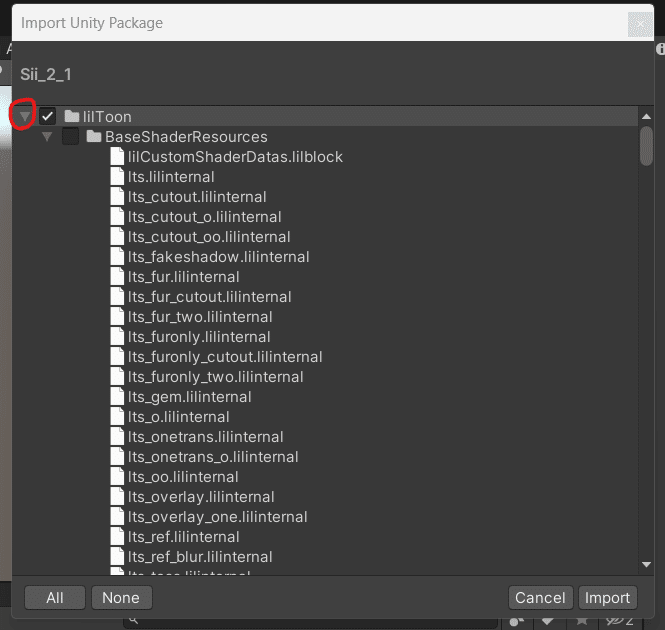Select the lts.lilinternal file name
This screenshot has width=665, height=630.
(x=171, y=176)
